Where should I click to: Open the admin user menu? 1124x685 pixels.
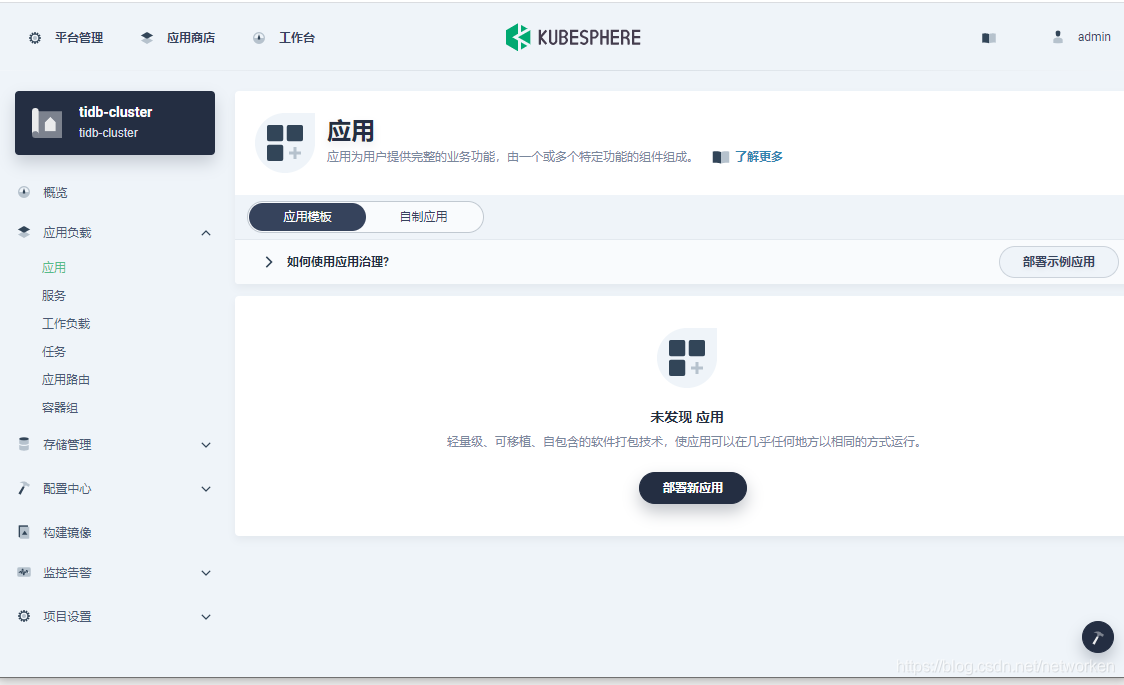pos(1081,36)
